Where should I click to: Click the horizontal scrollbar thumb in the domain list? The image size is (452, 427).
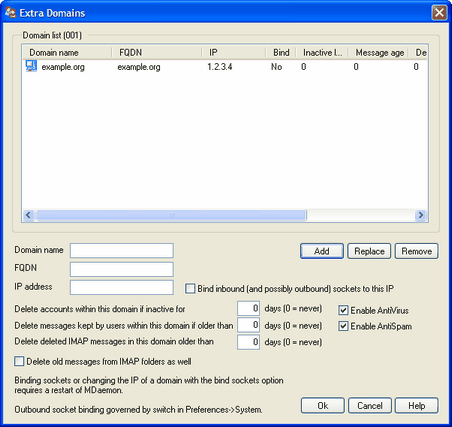pyautogui.click(x=171, y=215)
